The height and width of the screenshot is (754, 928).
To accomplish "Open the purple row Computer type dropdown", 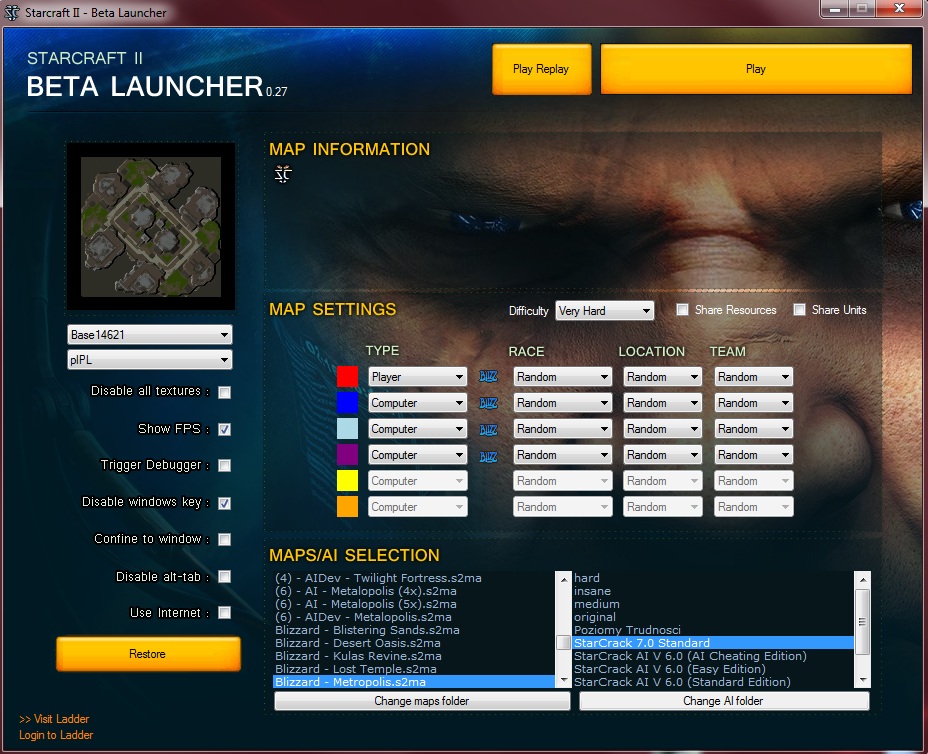I will tap(417, 455).
